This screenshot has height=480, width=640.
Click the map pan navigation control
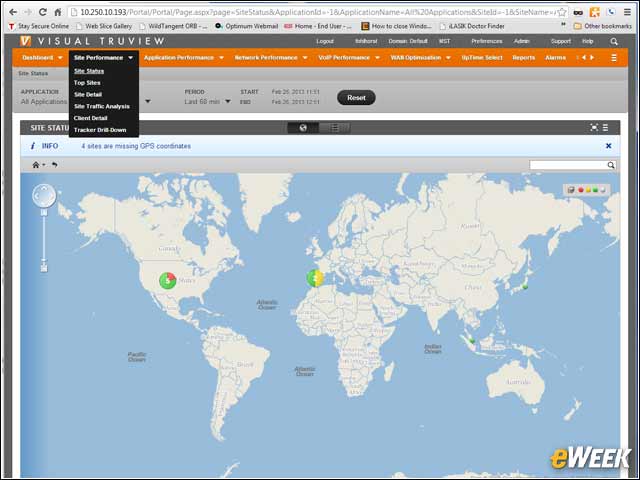(x=44, y=196)
